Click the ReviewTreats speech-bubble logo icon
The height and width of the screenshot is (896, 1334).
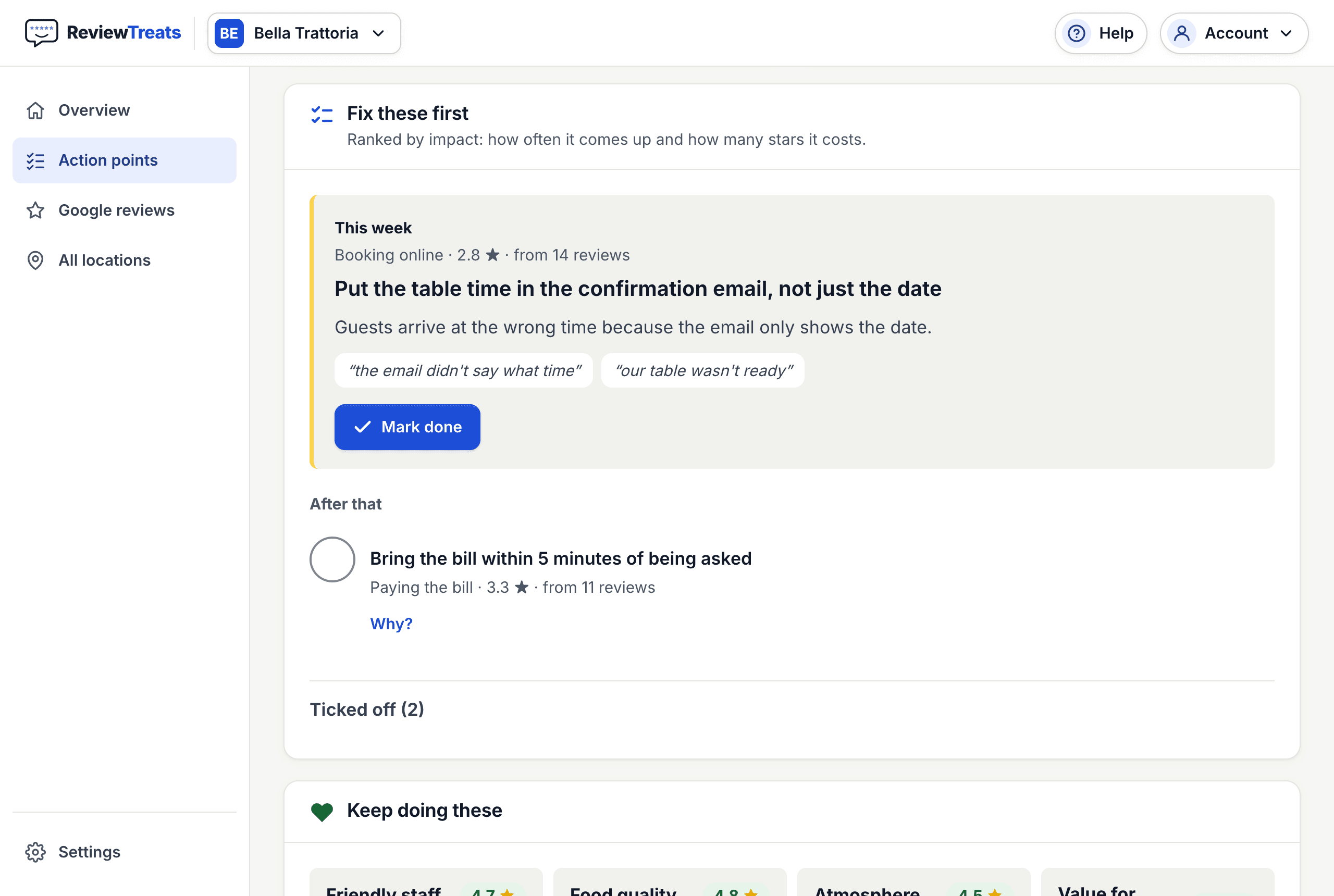[41, 33]
